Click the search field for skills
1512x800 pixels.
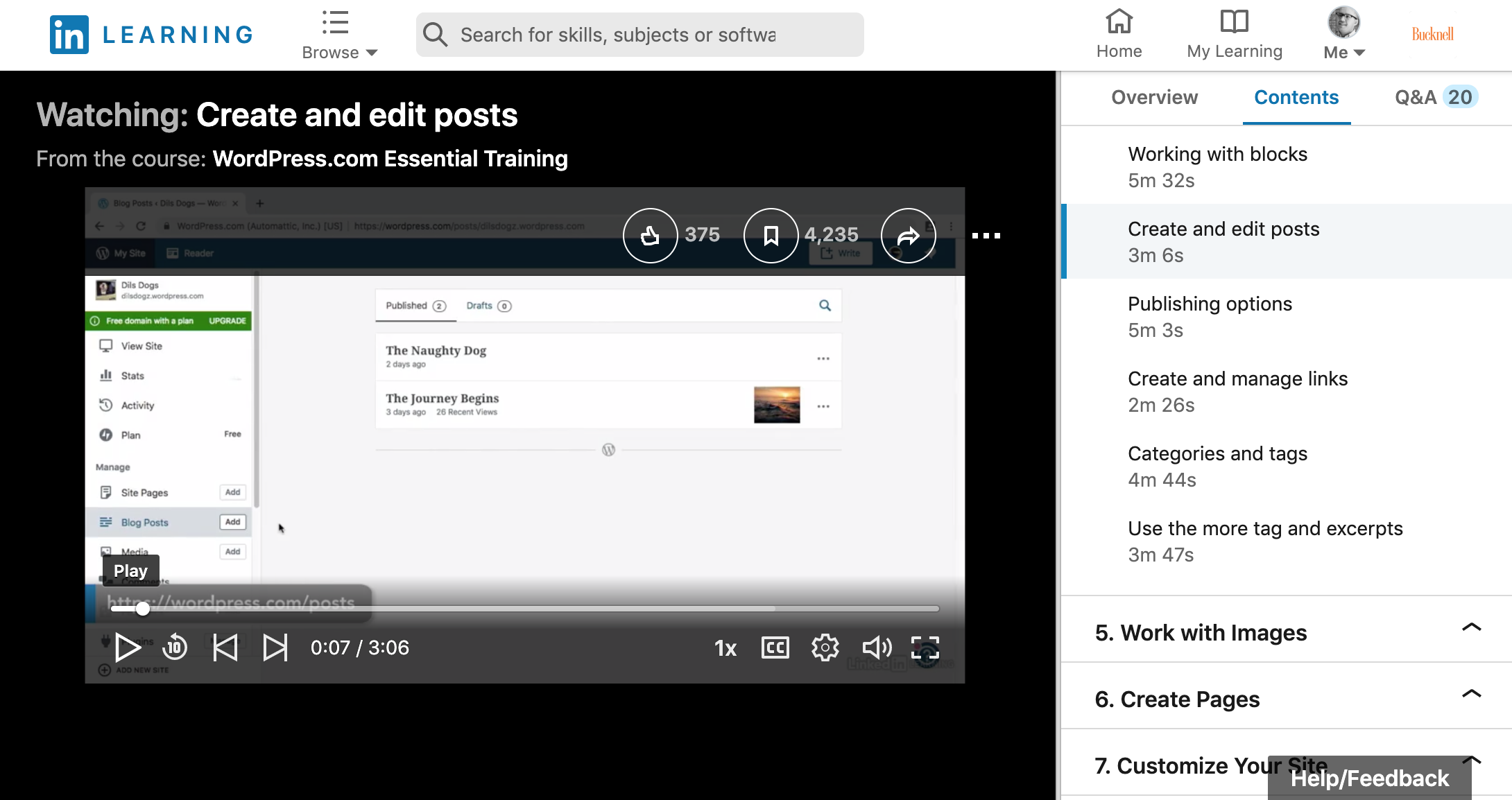[639, 35]
